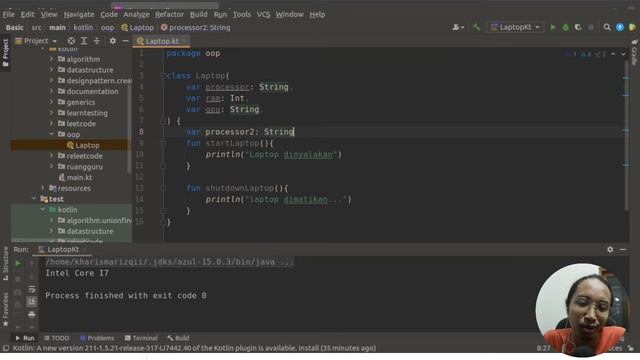This screenshot has width=640, height=360.
Task: Select LaptopKt tab in Run panel
Action: [62, 249]
